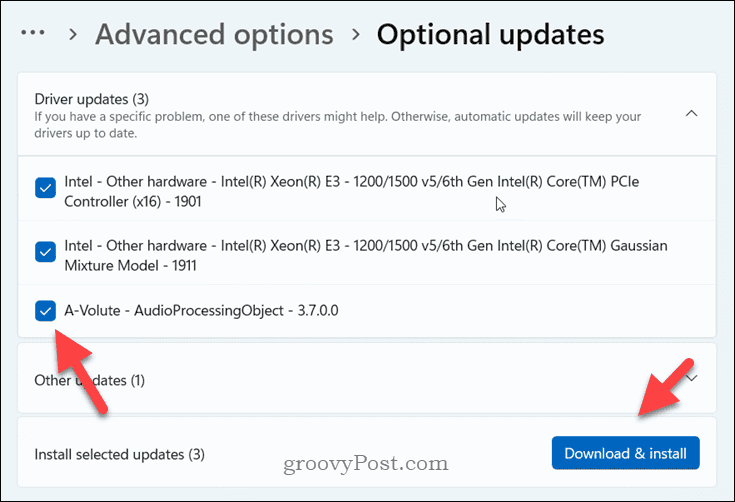Image resolution: width=735 pixels, height=502 pixels.
Task: Click the Download & install button
Action: click(625, 453)
